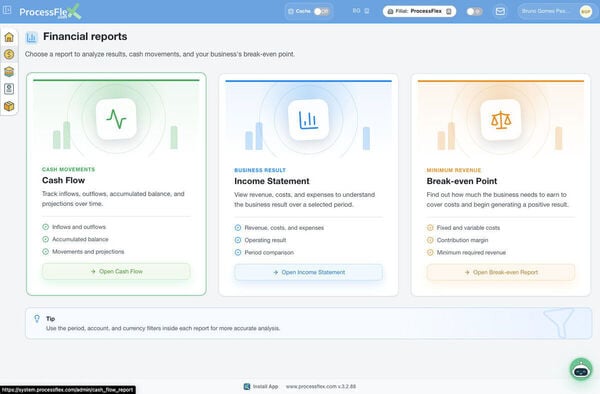Click the Cash Flow card title
Screen dimensions: 600x394
[64, 180]
